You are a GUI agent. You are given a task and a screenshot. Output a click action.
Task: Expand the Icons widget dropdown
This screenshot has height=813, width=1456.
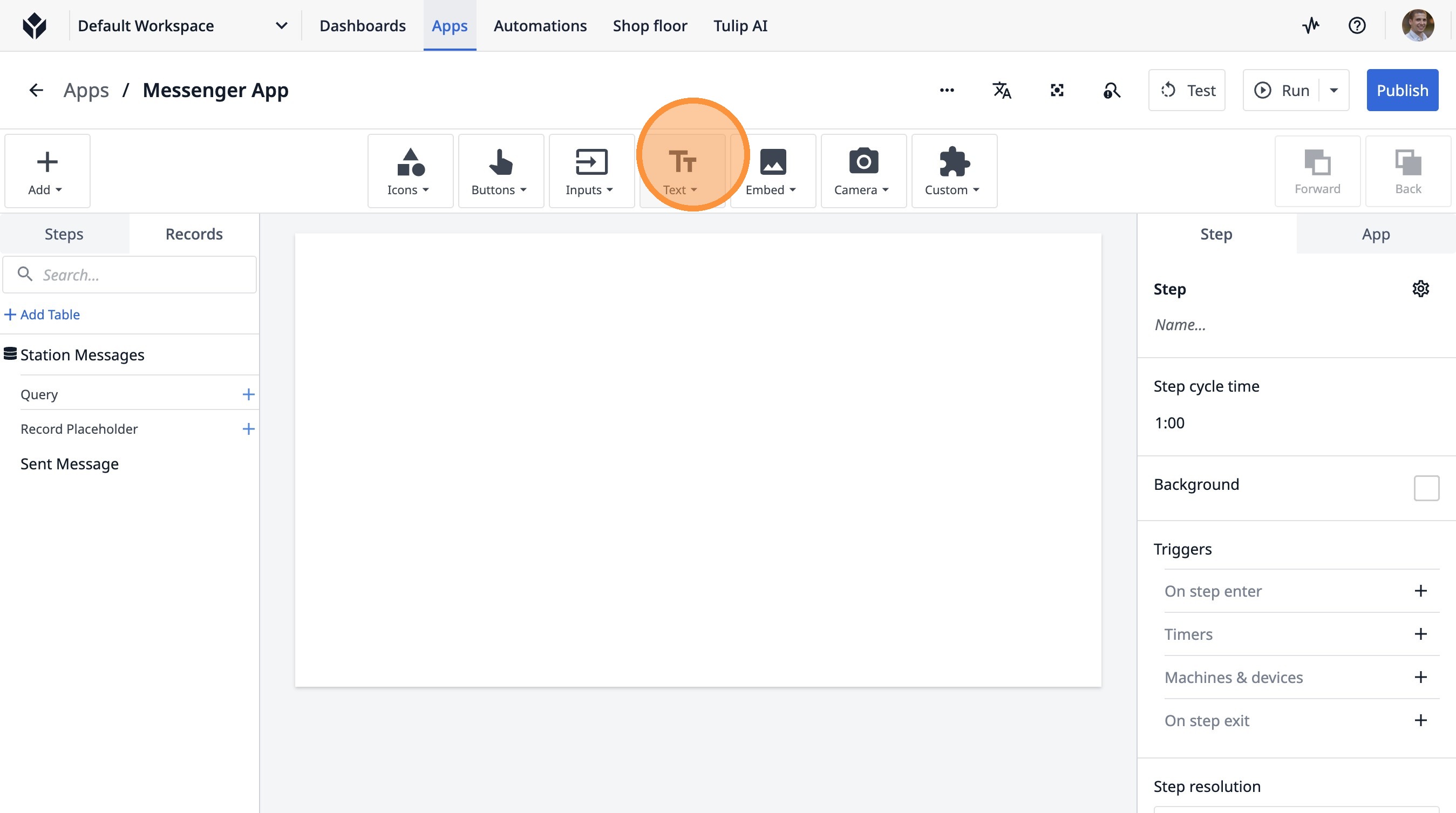click(x=410, y=170)
